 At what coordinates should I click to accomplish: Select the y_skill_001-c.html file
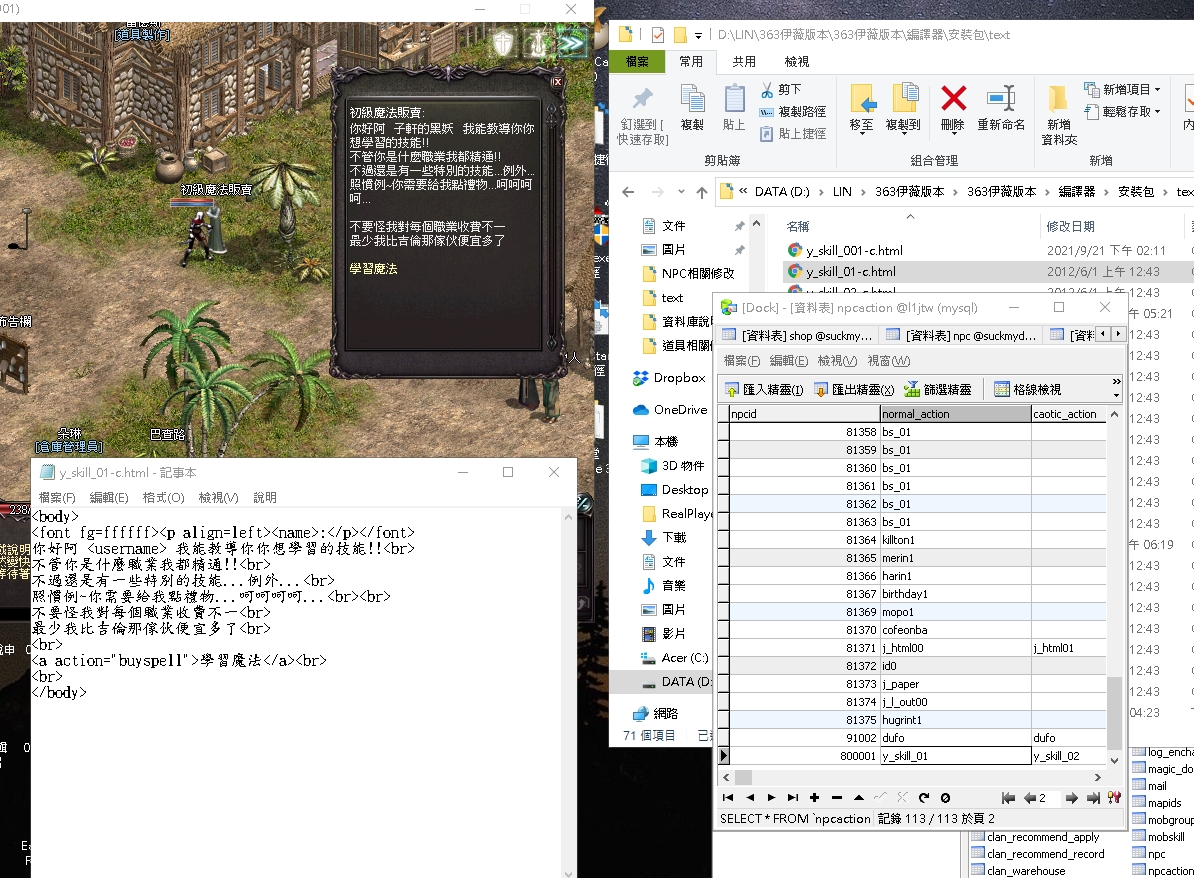tap(854, 251)
